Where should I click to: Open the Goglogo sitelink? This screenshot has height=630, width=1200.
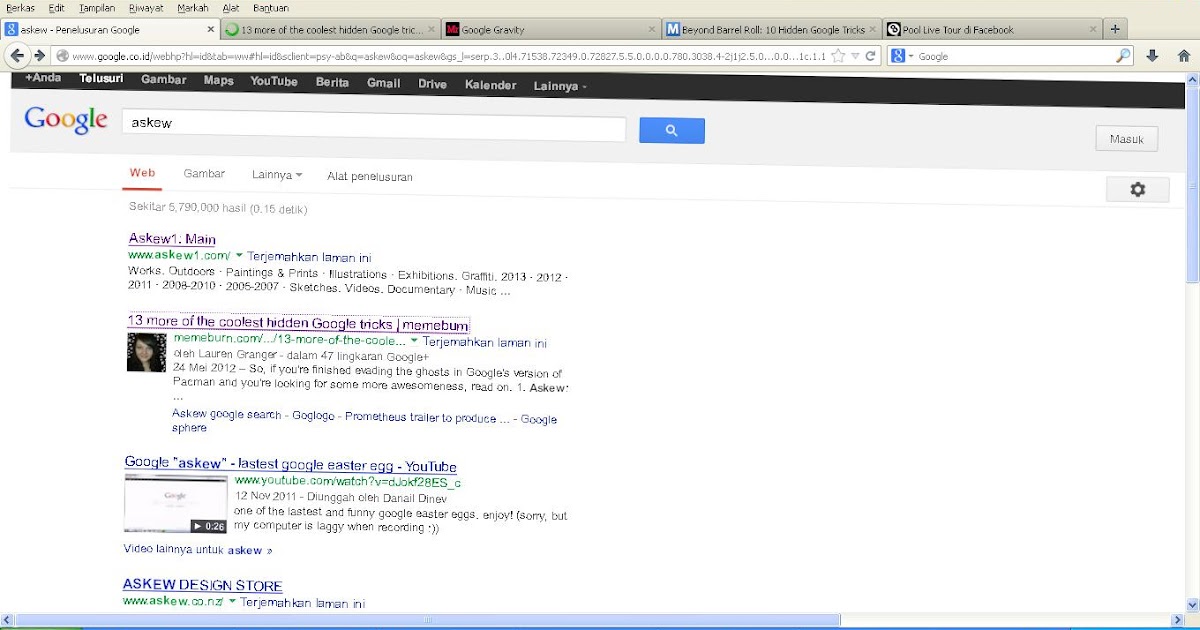coord(314,416)
